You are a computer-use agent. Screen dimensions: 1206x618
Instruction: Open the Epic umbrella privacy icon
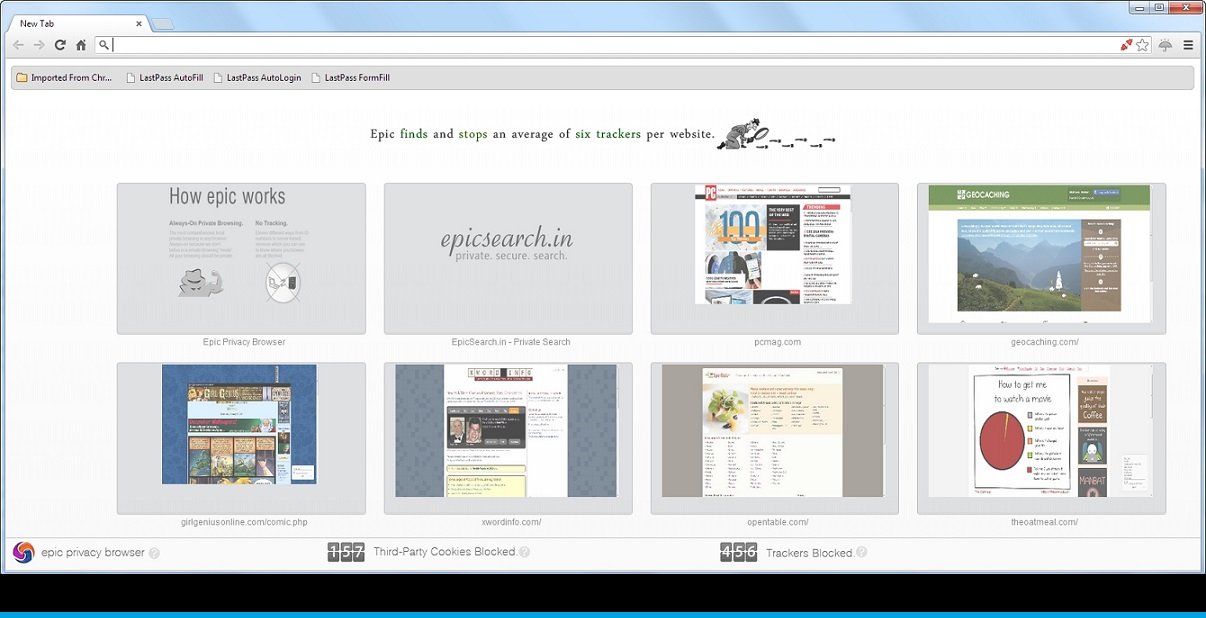coord(1166,45)
